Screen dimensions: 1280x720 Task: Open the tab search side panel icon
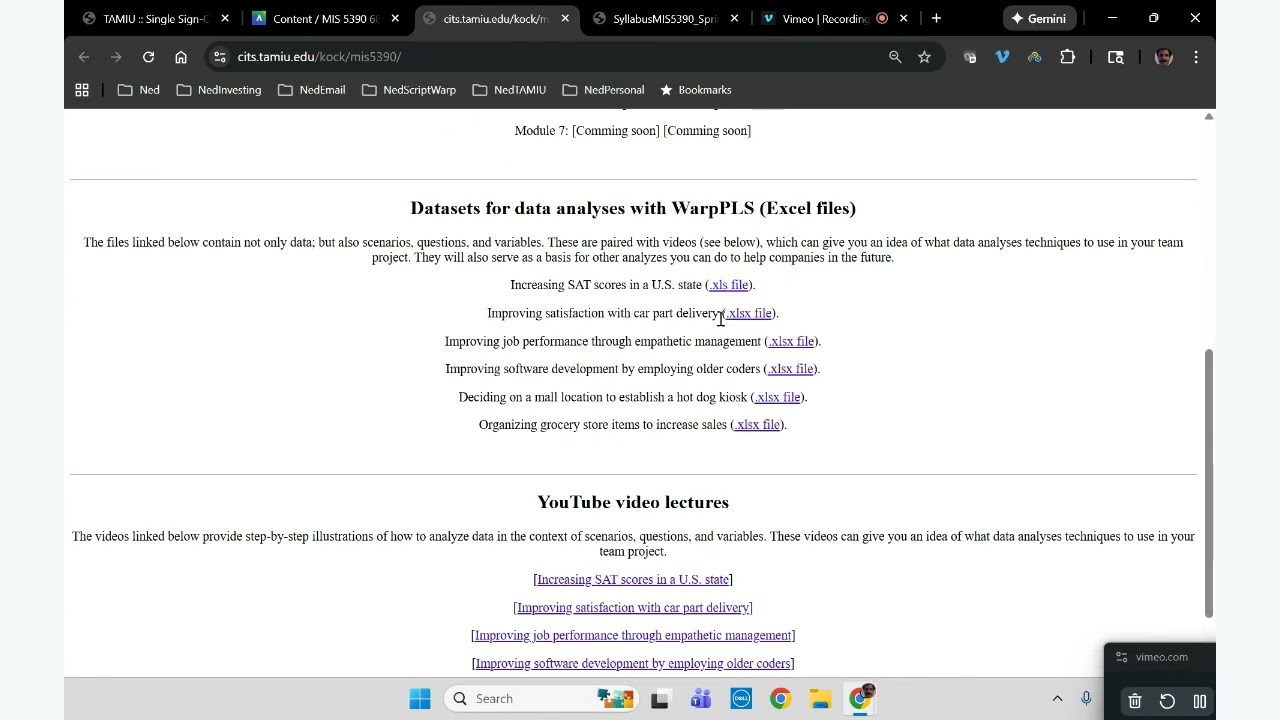pyautogui.click(x=1115, y=57)
